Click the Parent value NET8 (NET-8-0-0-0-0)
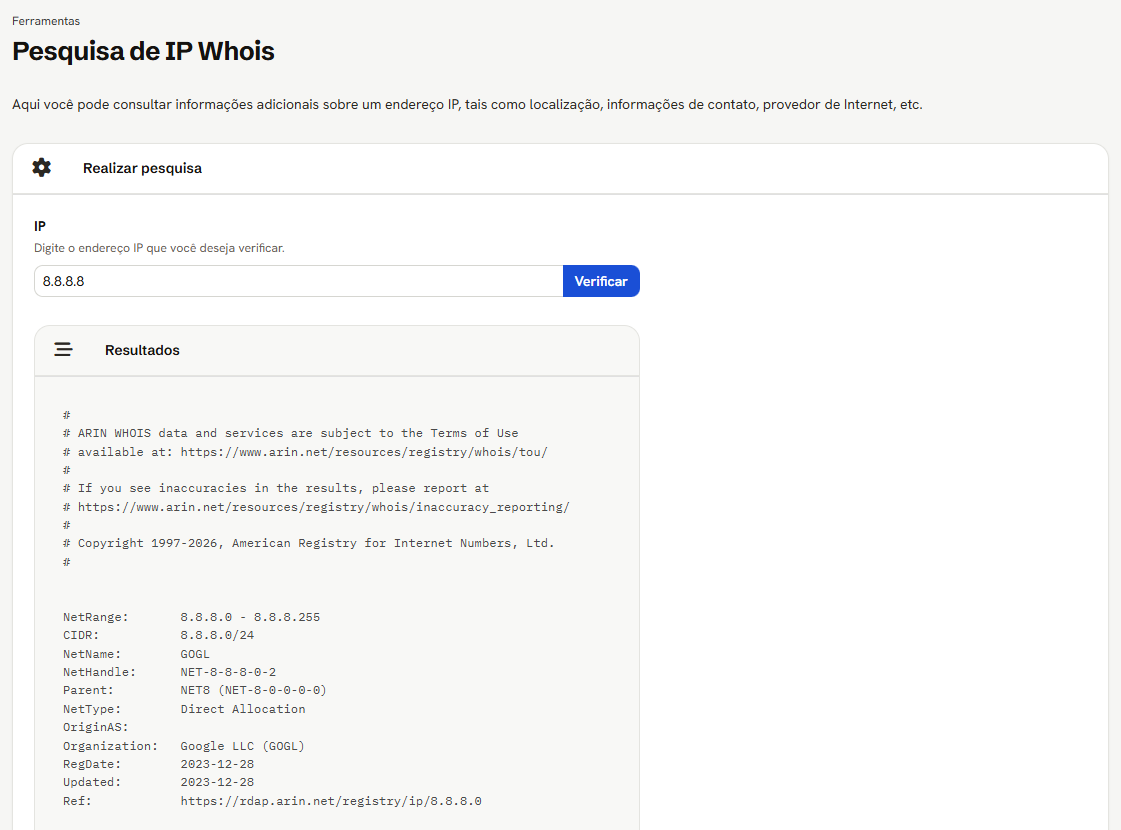 point(253,690)
